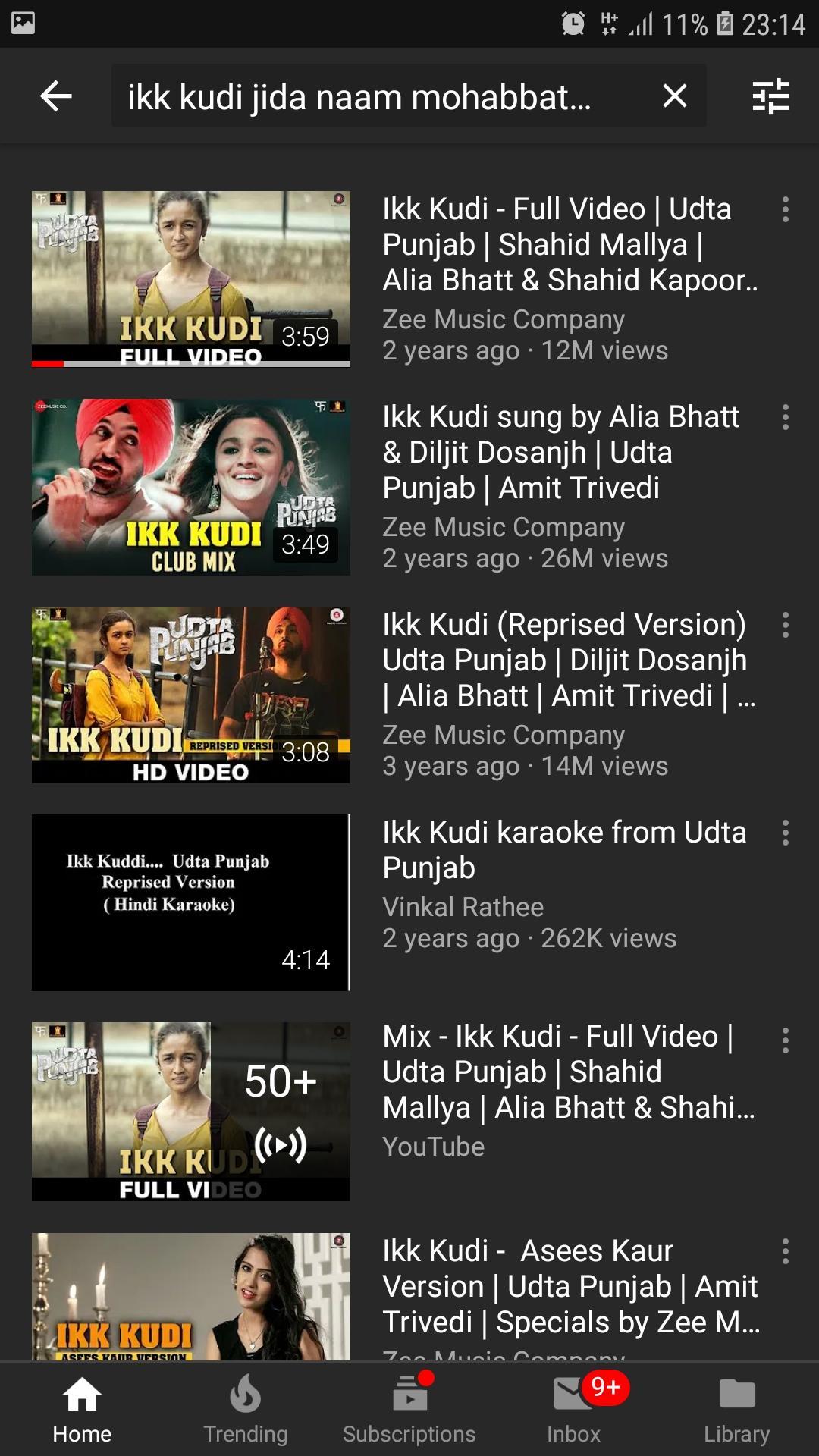
Task: Open the search filters icon
Action: (770, 96)
